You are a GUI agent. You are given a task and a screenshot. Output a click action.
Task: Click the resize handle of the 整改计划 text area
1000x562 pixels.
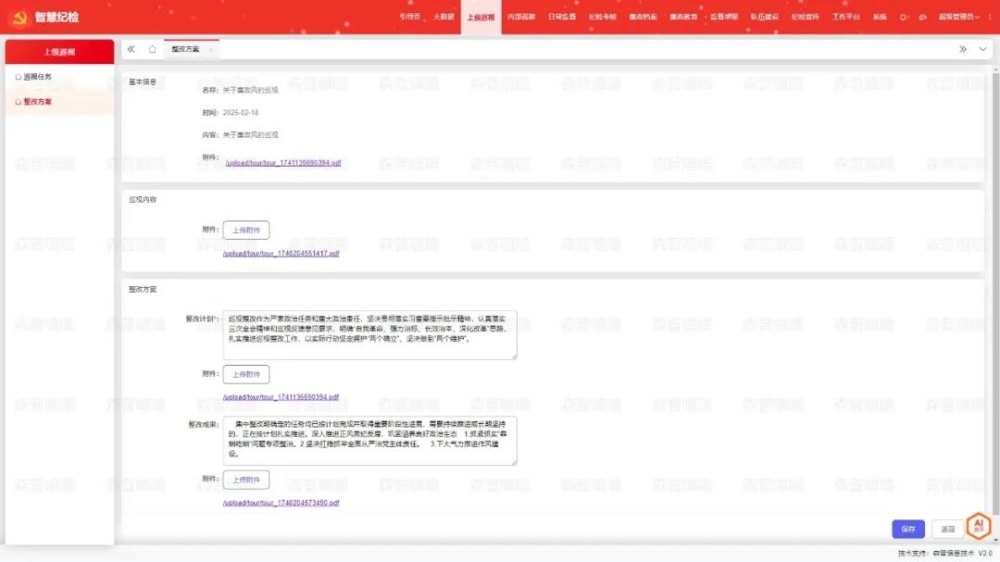pos(514,356)
